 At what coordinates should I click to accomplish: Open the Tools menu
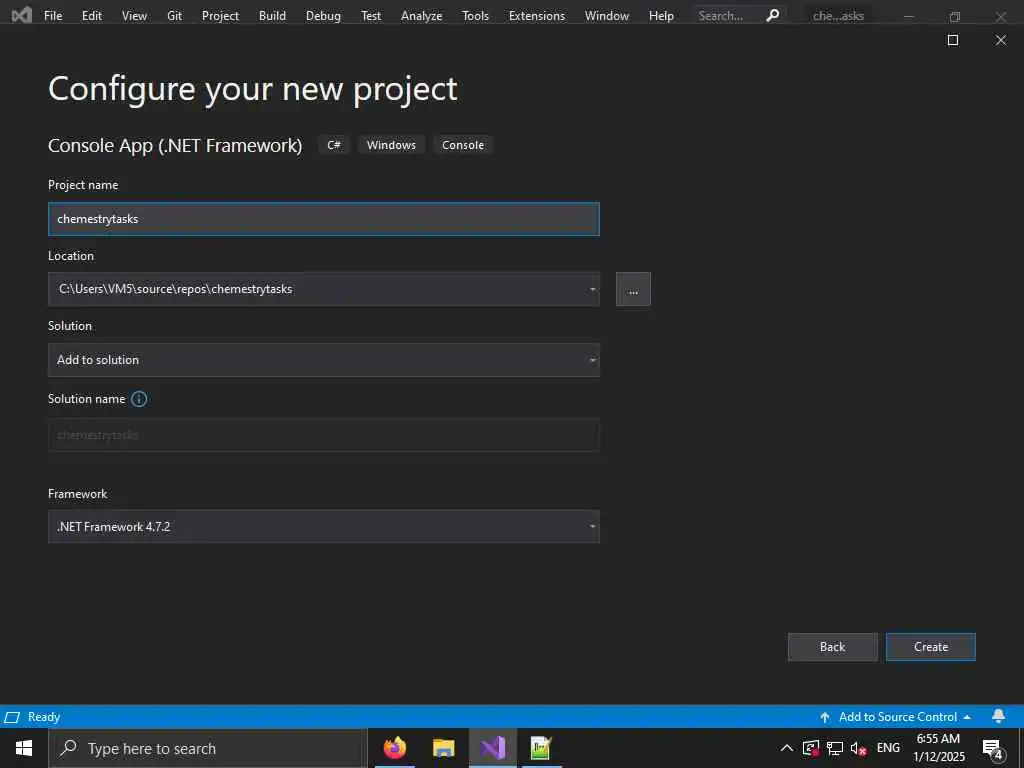pyautogui.click(x=475, y=16)
